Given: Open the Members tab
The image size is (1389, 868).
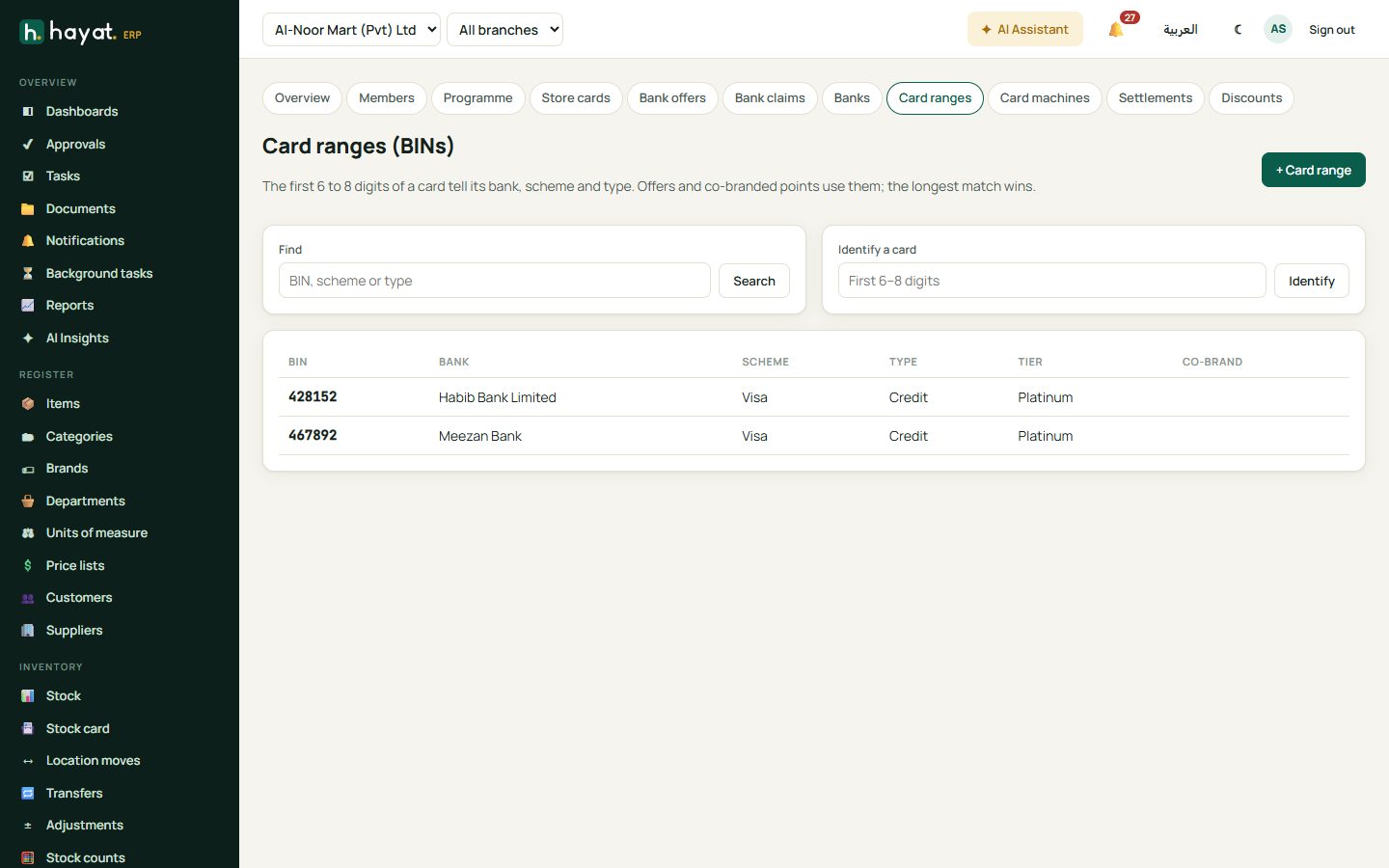Looking at the screenshot, I should coord(386,98).
